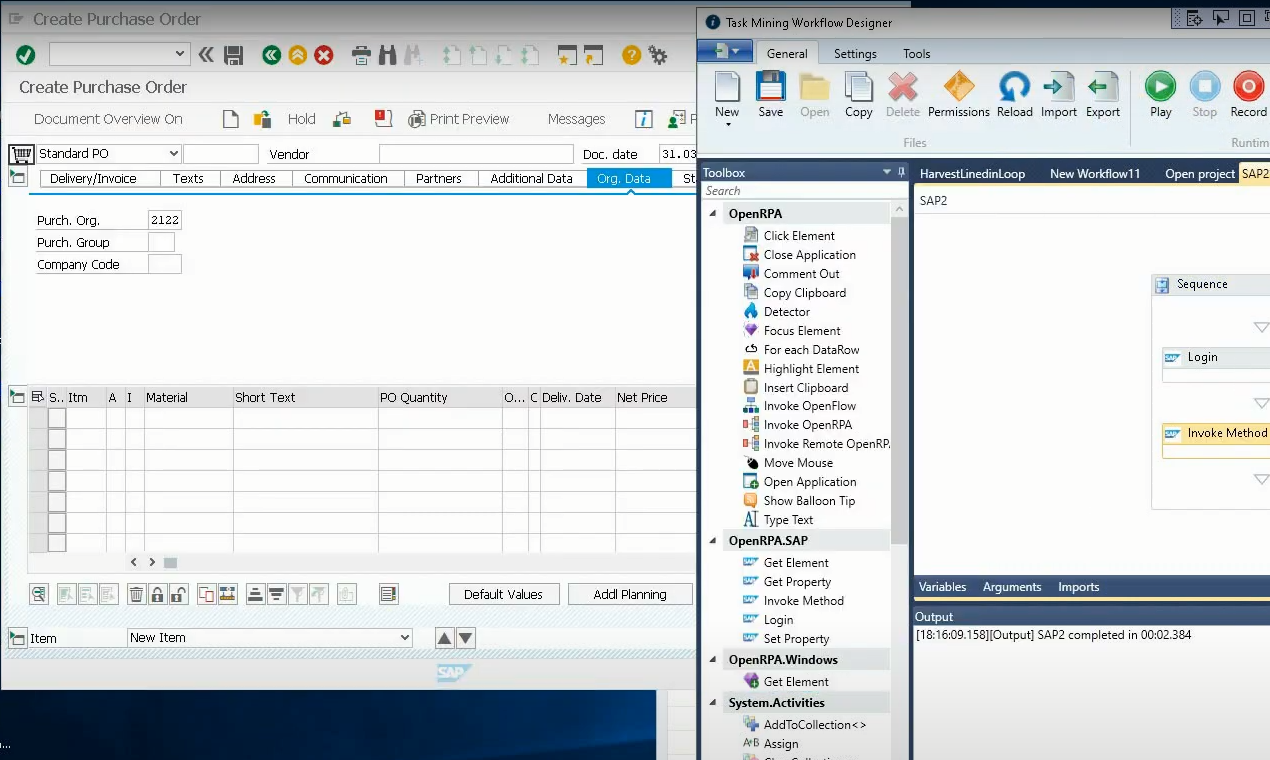Click the yellow Exit up-arrow icon

tap(297, 55)
